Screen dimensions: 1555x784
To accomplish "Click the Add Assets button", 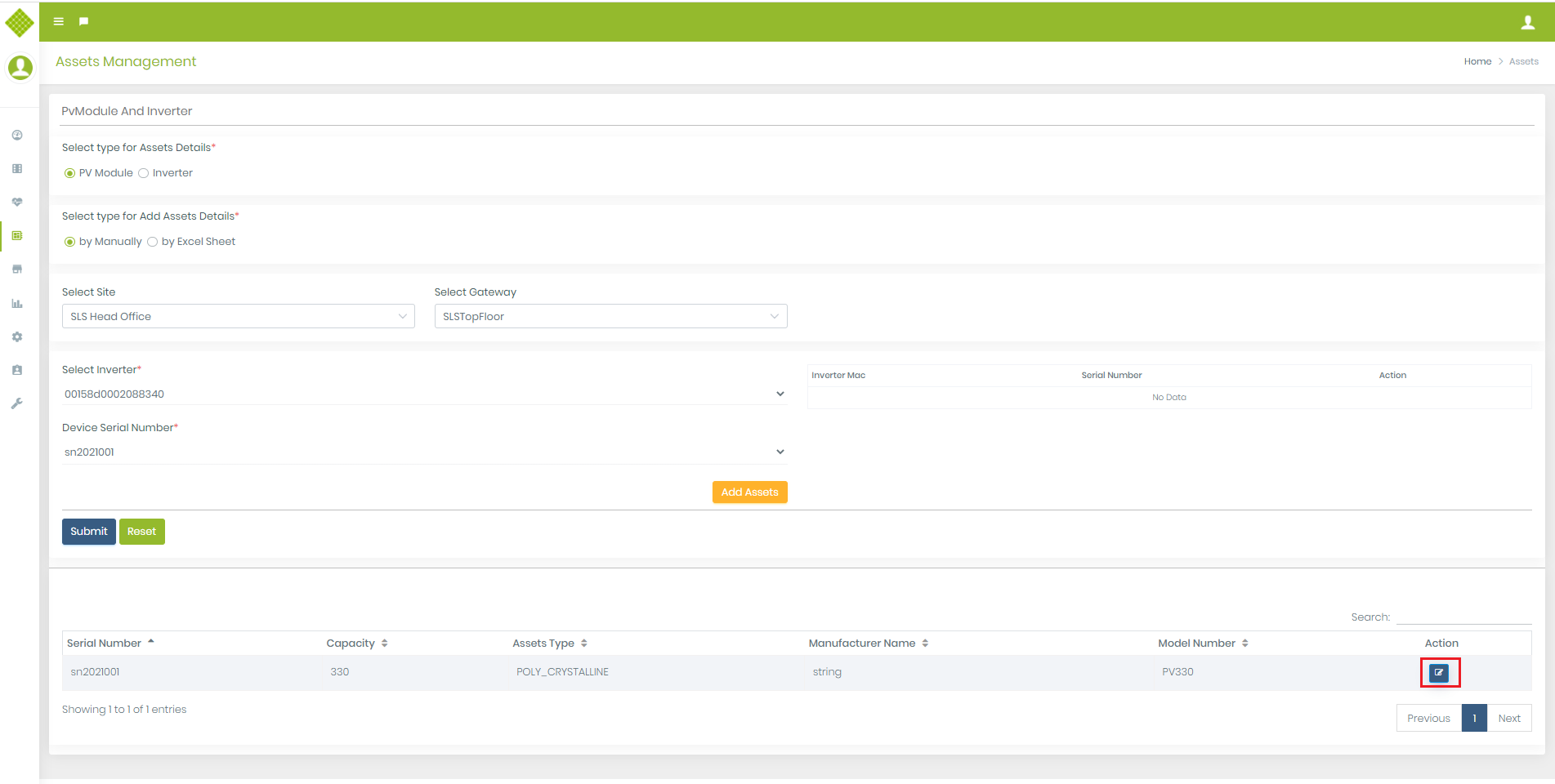I will click(x=749, y=492).
